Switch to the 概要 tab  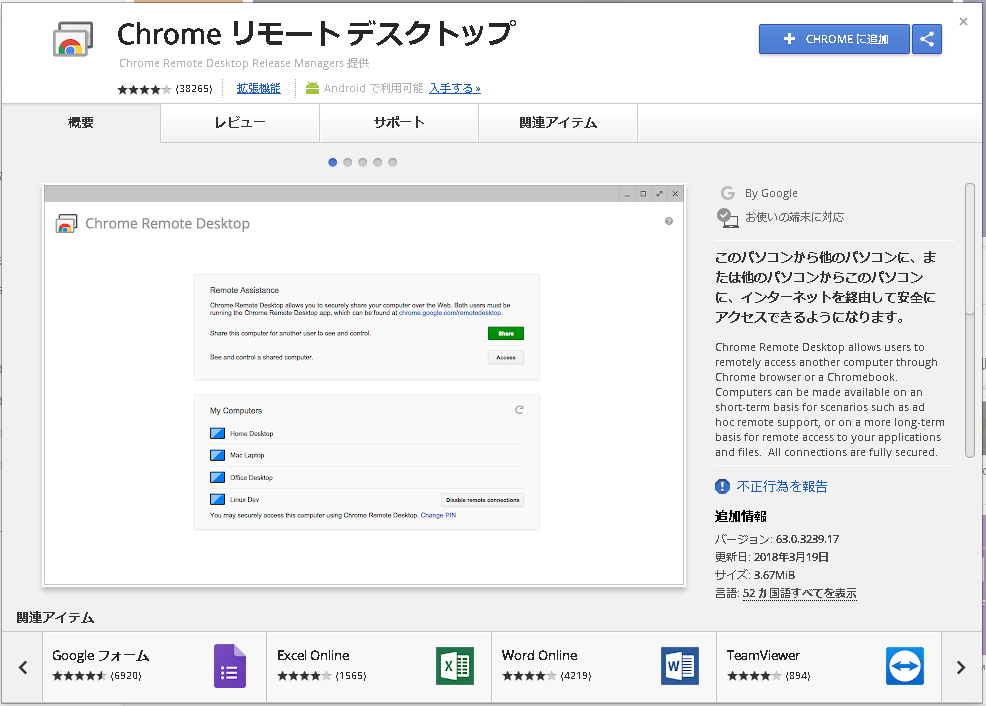80,123
